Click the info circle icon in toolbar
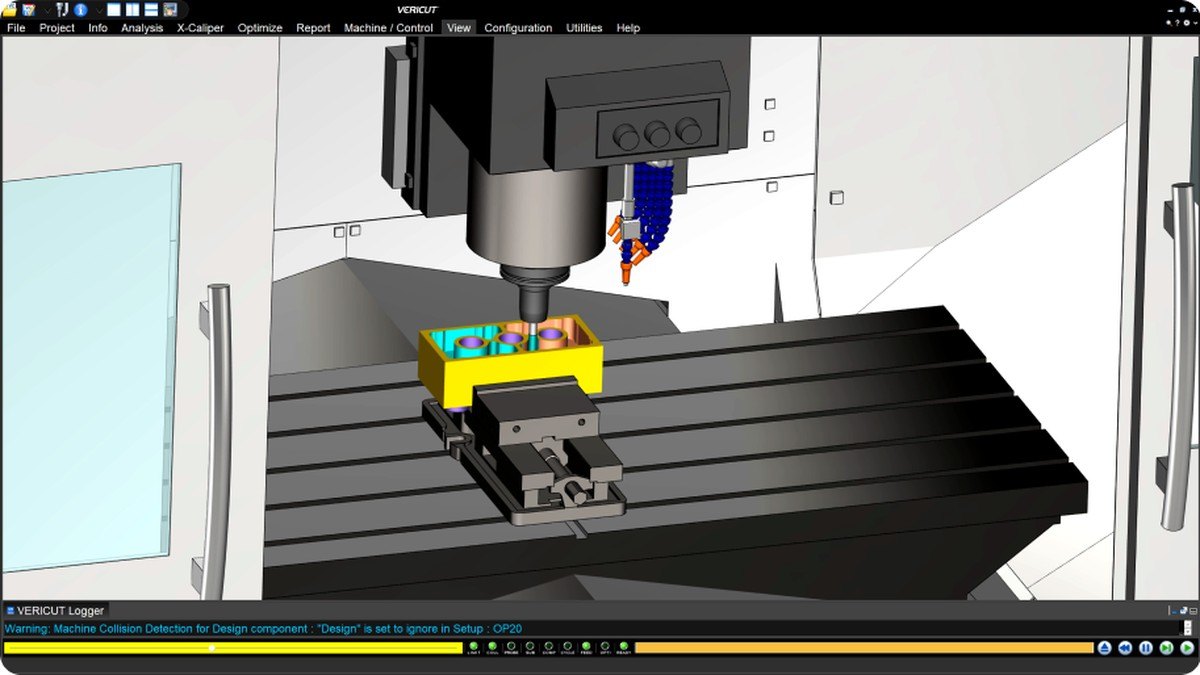This screenshot has width=1200, height=675. click(80, 10)
